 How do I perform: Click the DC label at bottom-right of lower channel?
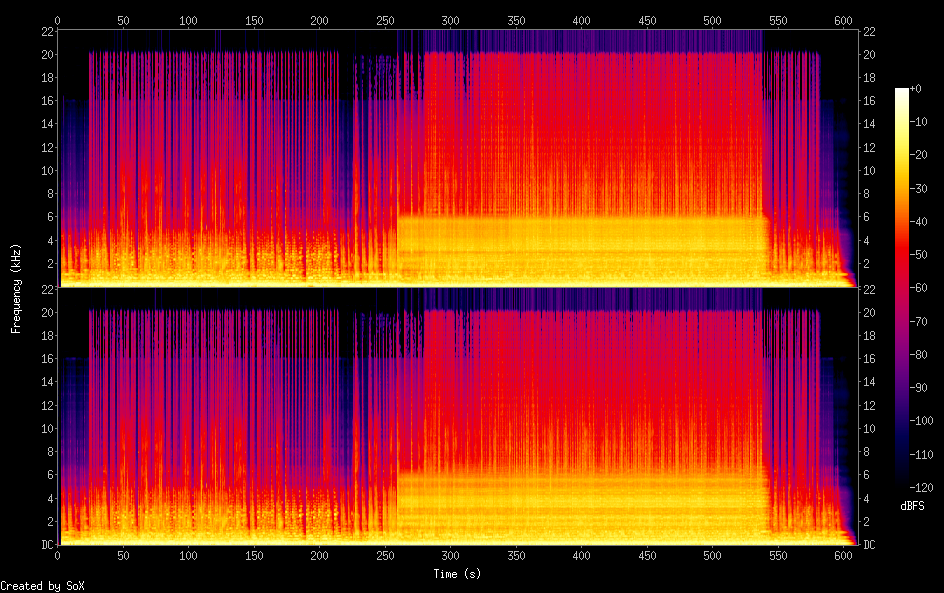click(x=870, y=545)
